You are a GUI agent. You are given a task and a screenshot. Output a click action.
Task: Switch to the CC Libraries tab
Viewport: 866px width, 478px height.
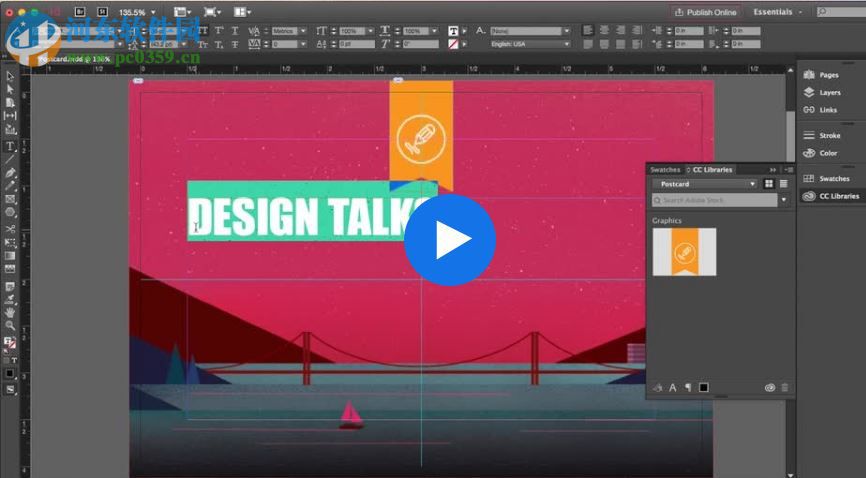pos(712,170)
